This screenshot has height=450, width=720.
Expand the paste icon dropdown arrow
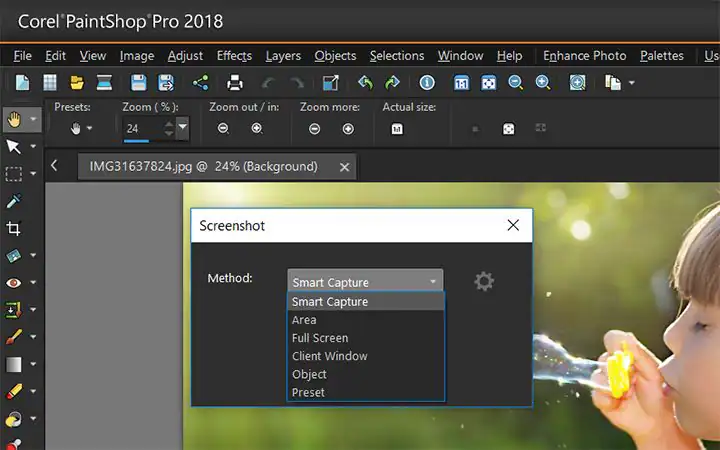coord(632,83)
